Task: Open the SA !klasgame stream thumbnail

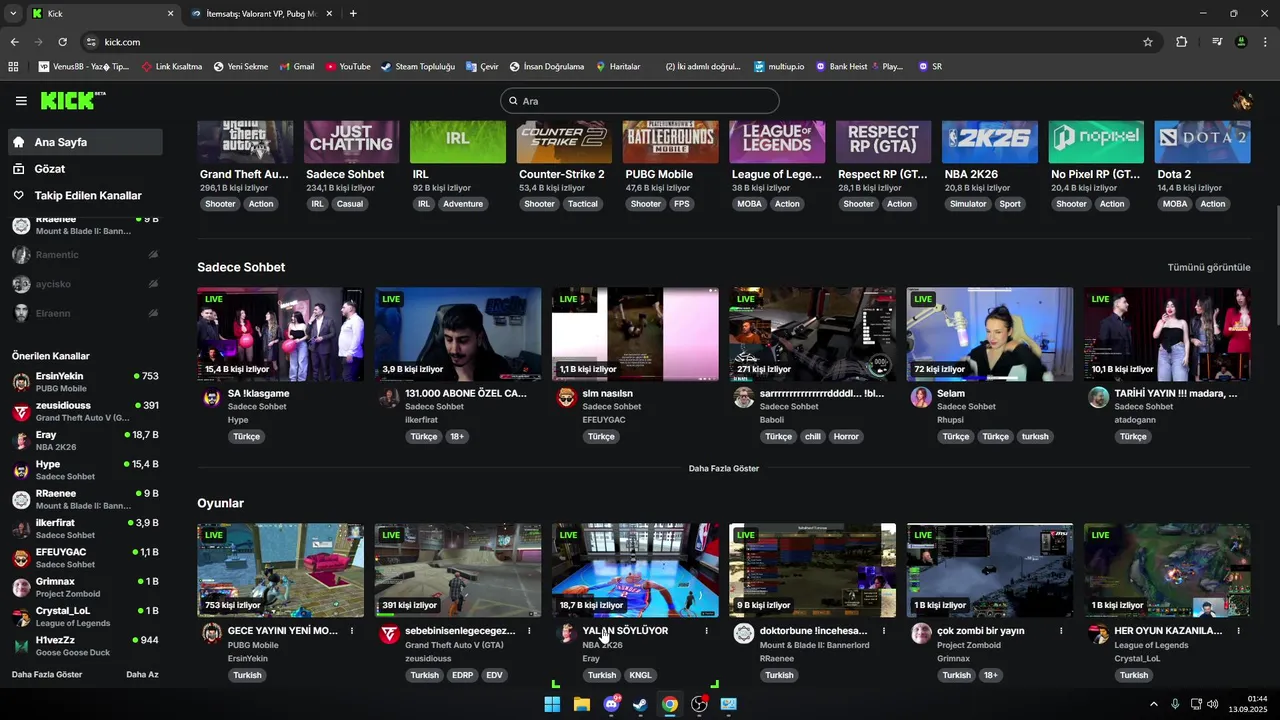Action: (x=280, y=334)
